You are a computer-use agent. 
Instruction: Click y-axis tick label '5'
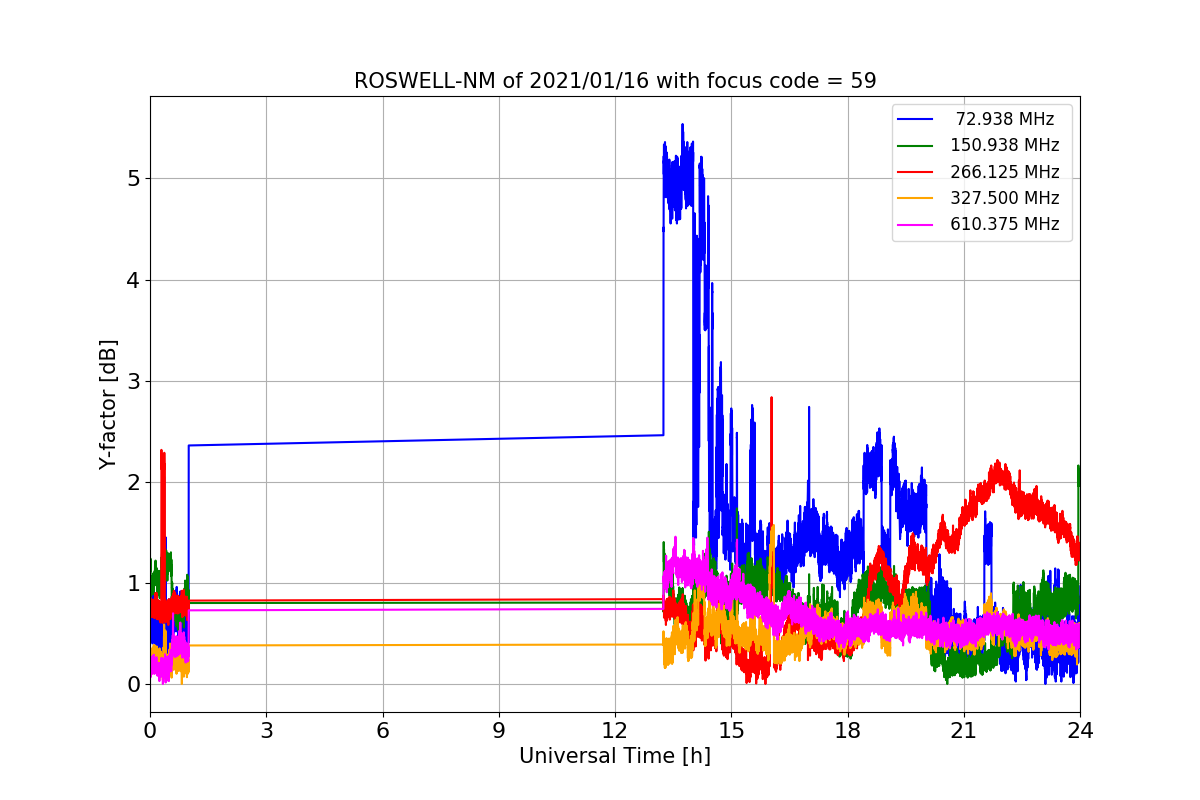tap(134, 179)
